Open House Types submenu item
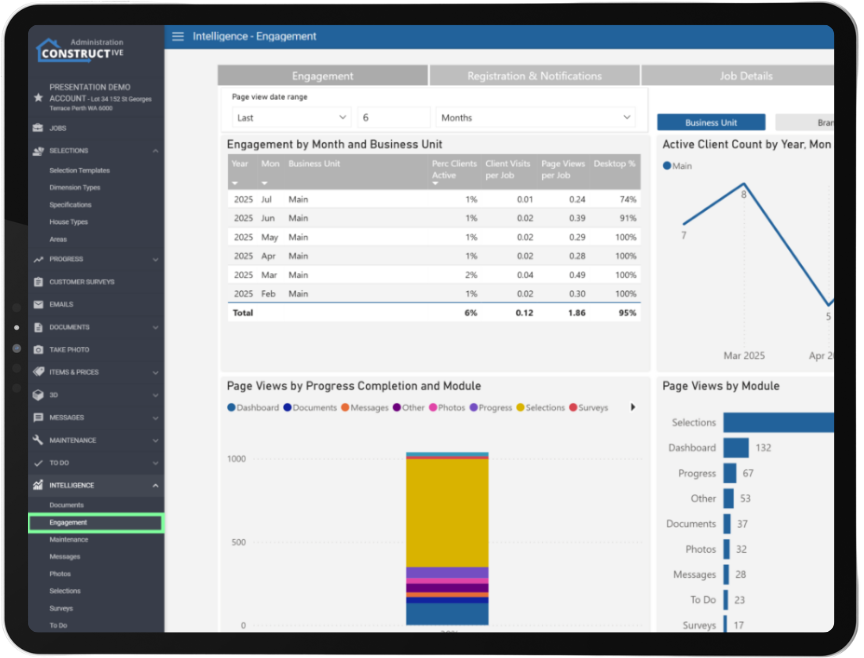 pyautogui.click(x=68, y=222)
